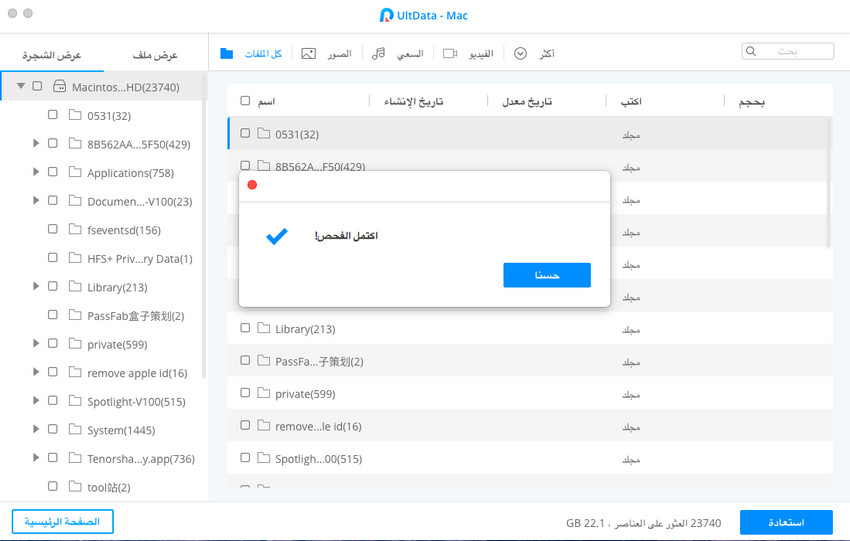Tick the 0531(32) checkbox in table

click(245, 133)
